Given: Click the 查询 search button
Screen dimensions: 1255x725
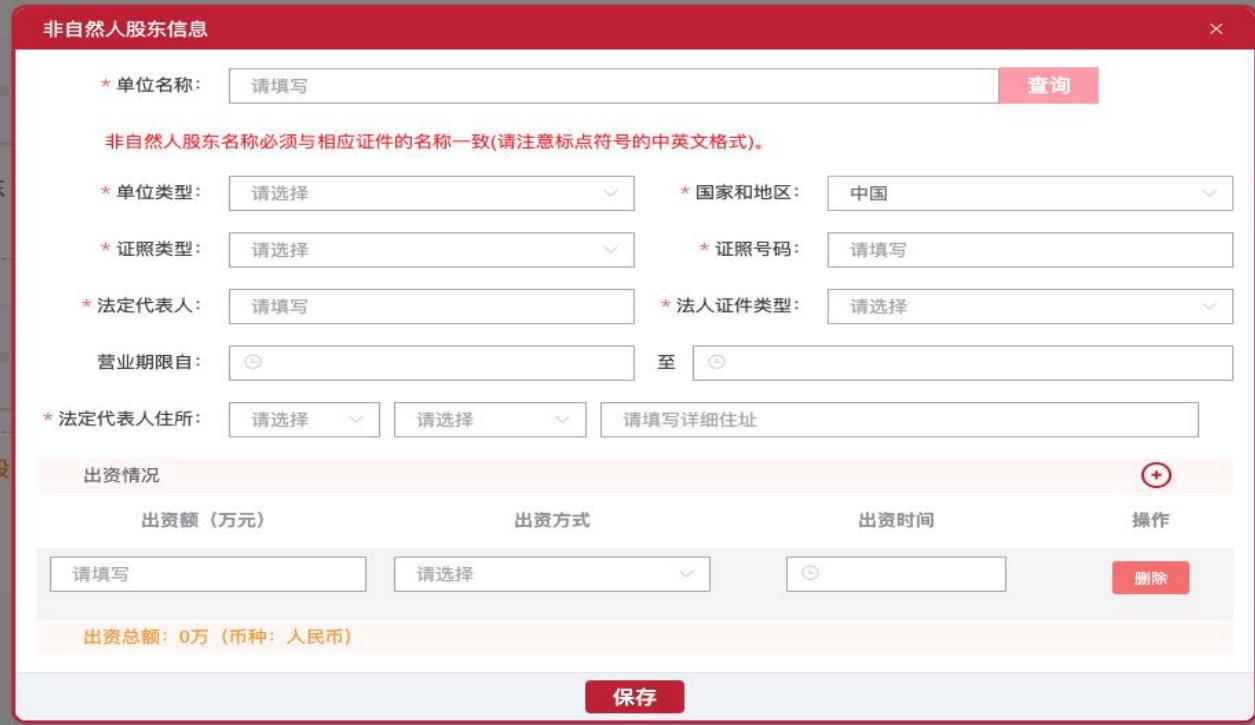Looking at the screenshot, I should pyautogui.click(x=1048, y=86).
